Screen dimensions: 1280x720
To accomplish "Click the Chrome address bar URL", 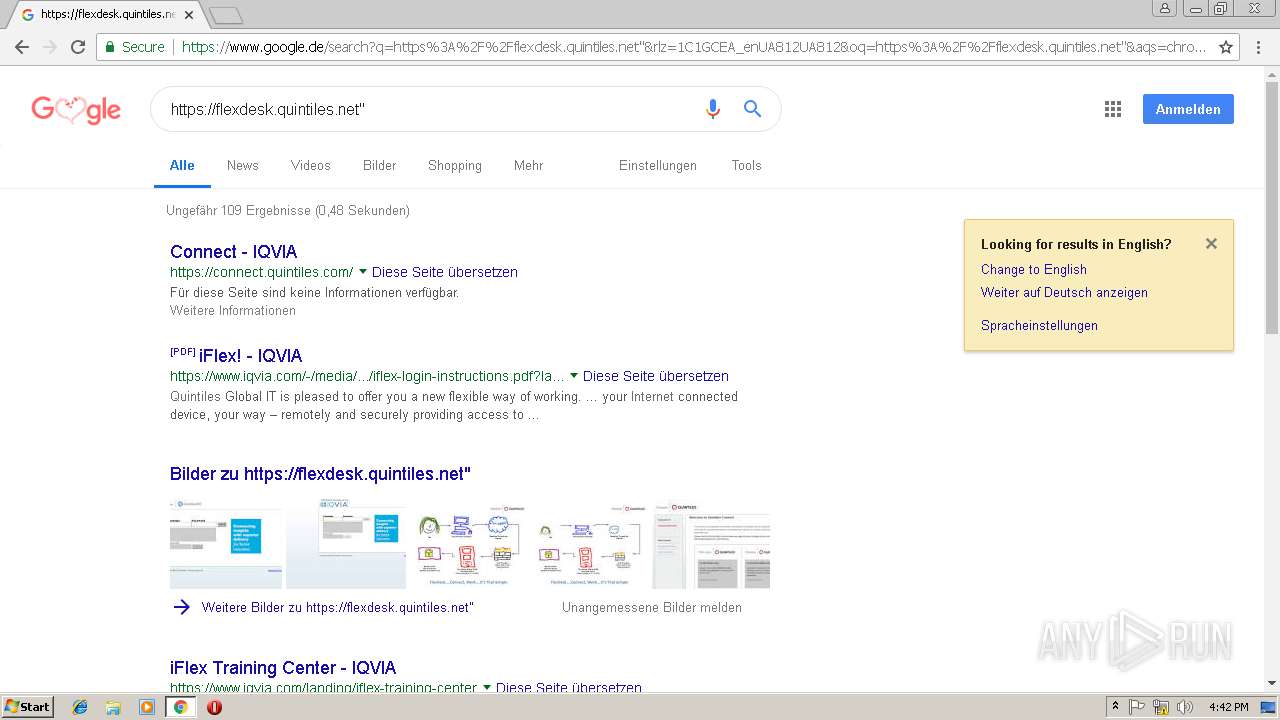I will point(693,47).
